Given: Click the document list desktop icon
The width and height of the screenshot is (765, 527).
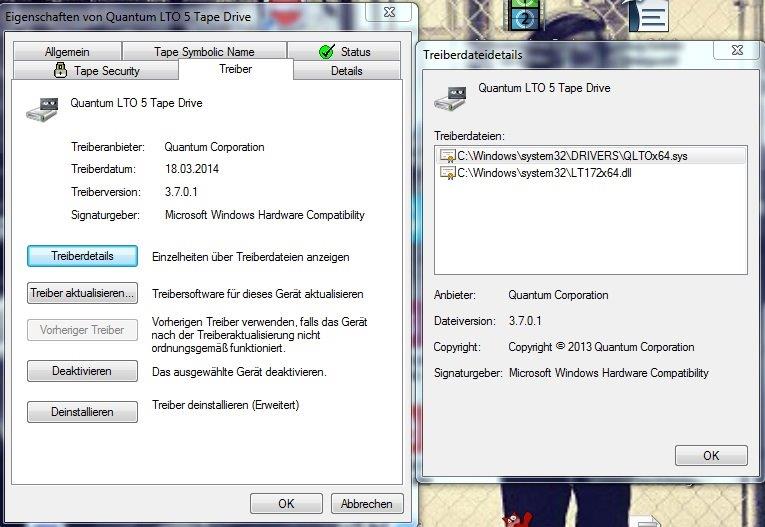Looking at the screenshot, I should [x=649, y=15].
